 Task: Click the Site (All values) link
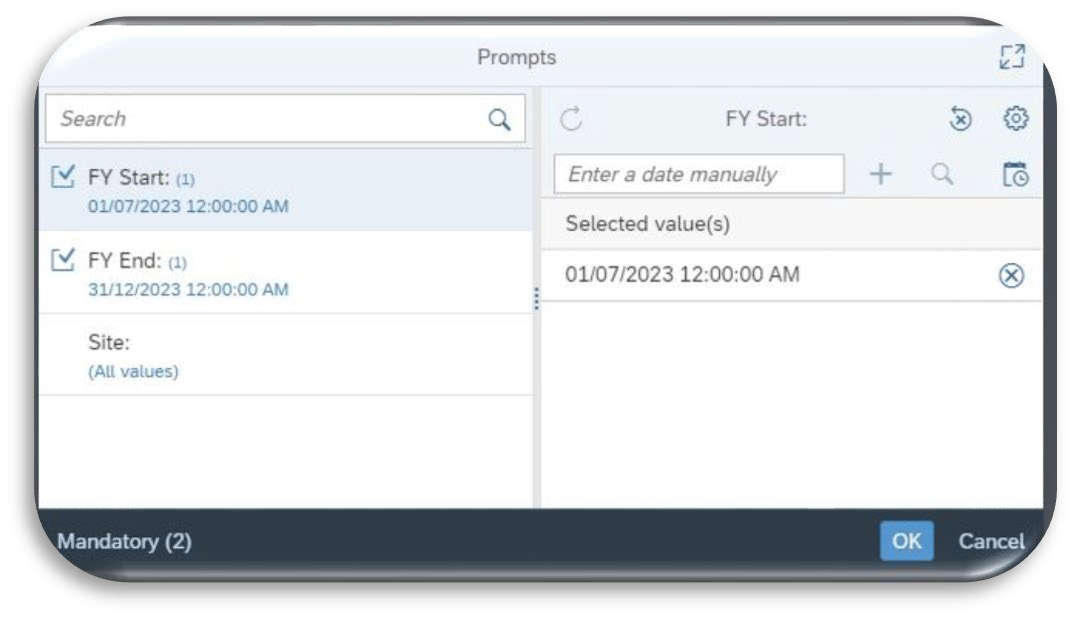[x=133, y=372]
